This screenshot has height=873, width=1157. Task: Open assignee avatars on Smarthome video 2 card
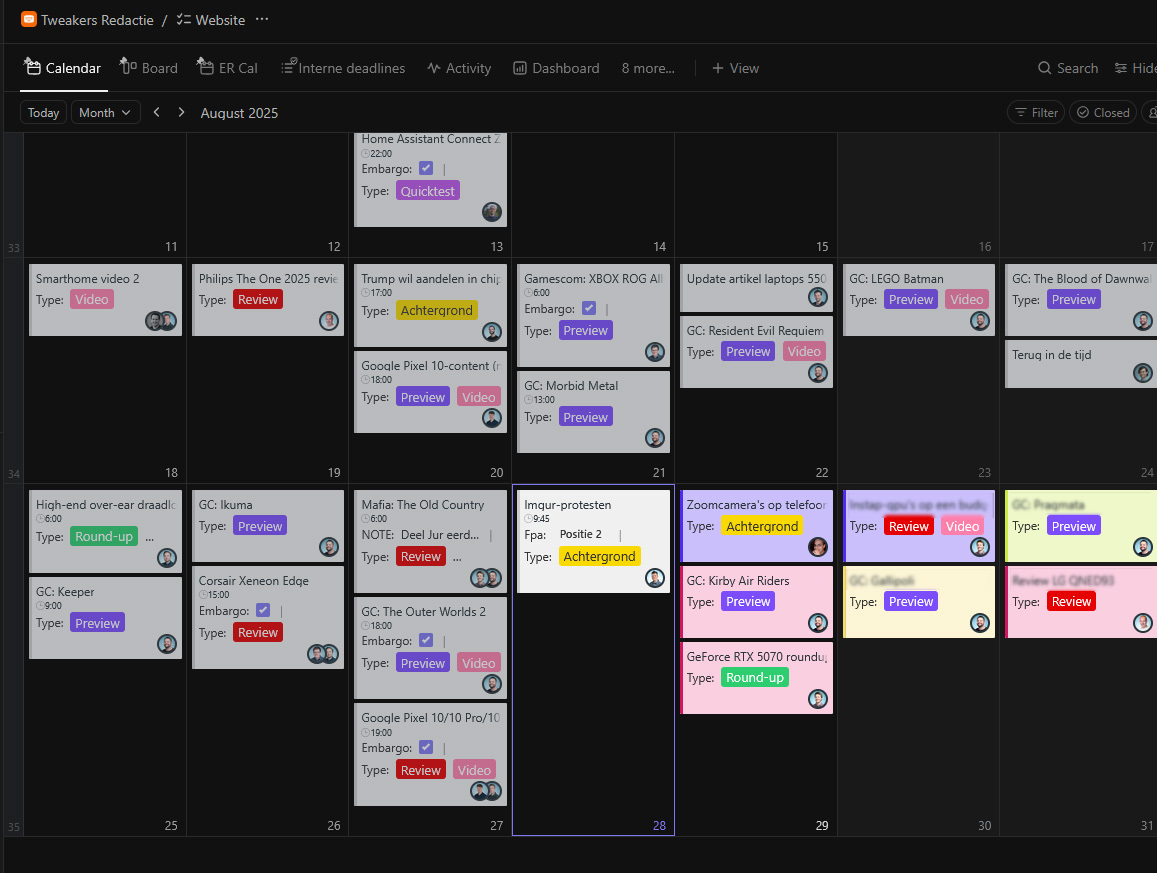161,321
